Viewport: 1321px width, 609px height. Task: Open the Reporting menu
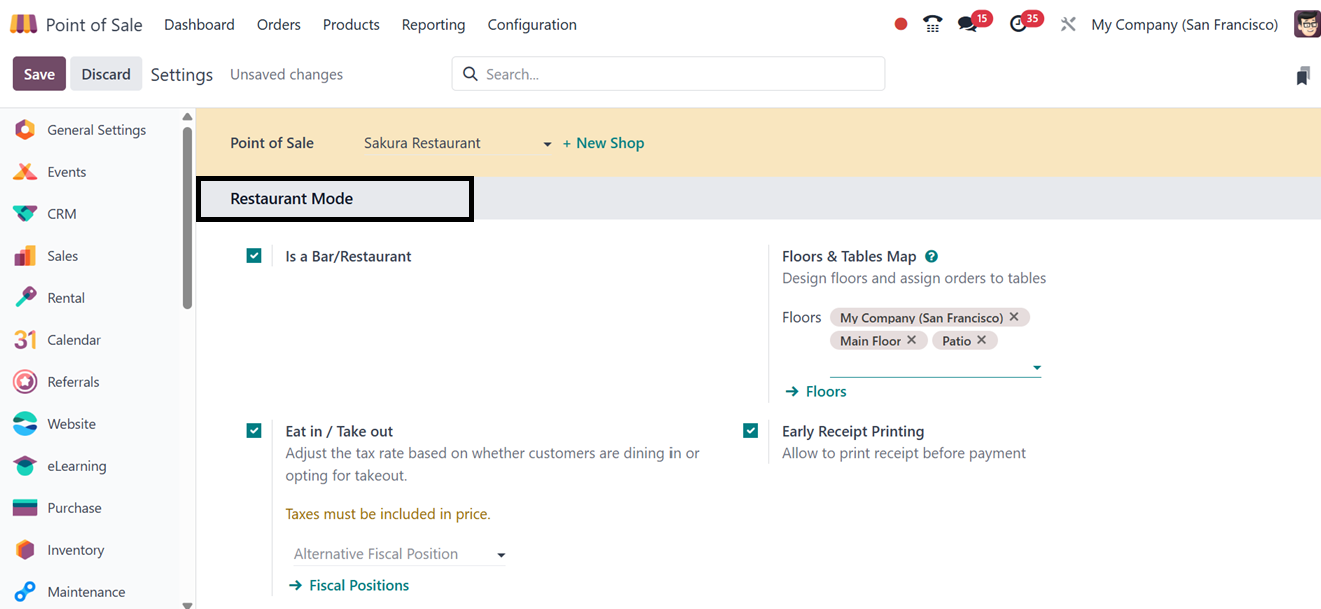[433, 25]
